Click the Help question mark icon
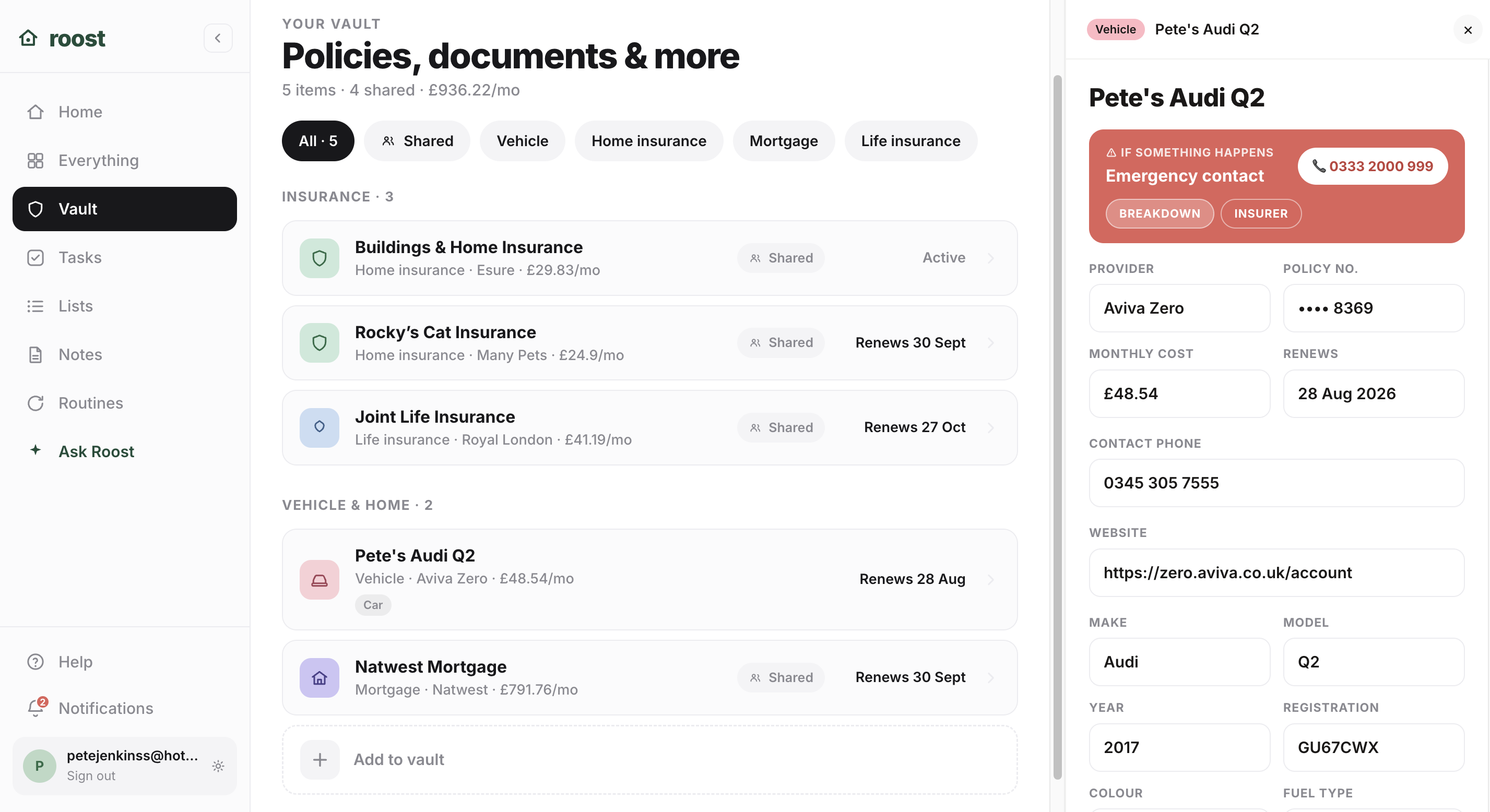This screenshot has width=1490, height=812. 36,661
